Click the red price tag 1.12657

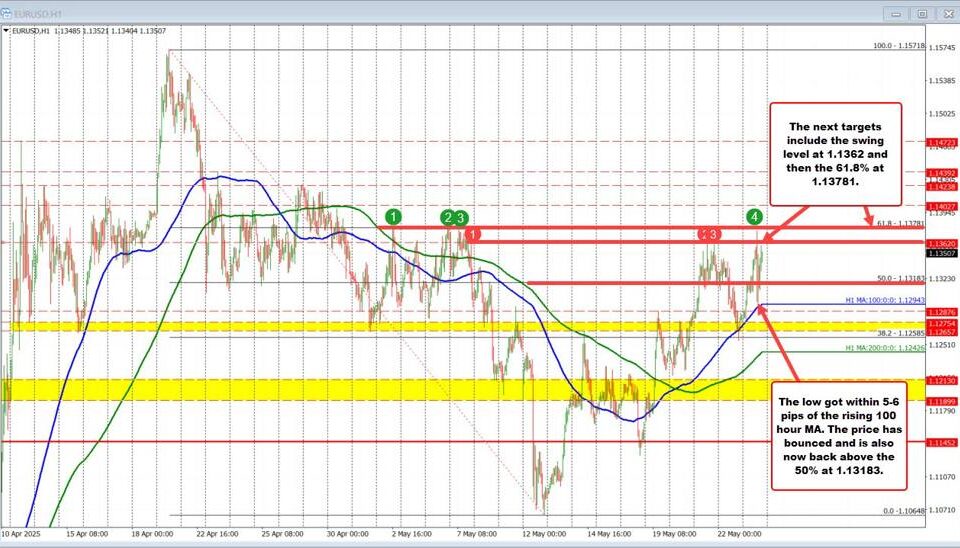click(942, 332)
